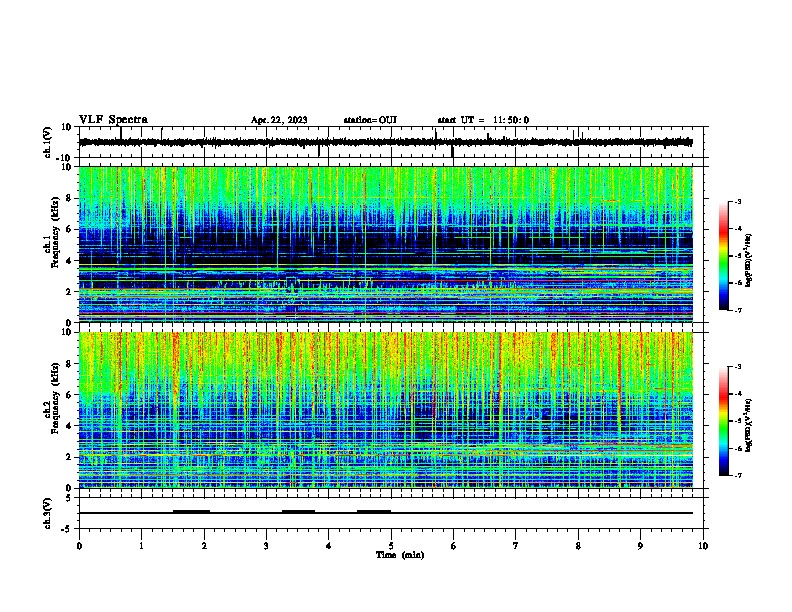Click the "Time (min)" x-axis label
The width and height of the screenshot is (792, 612).
(x=400, y=555)
